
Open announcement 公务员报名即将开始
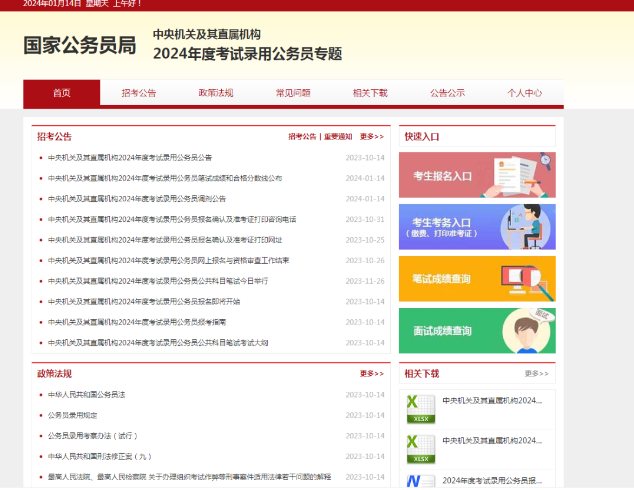pos(144,302)
